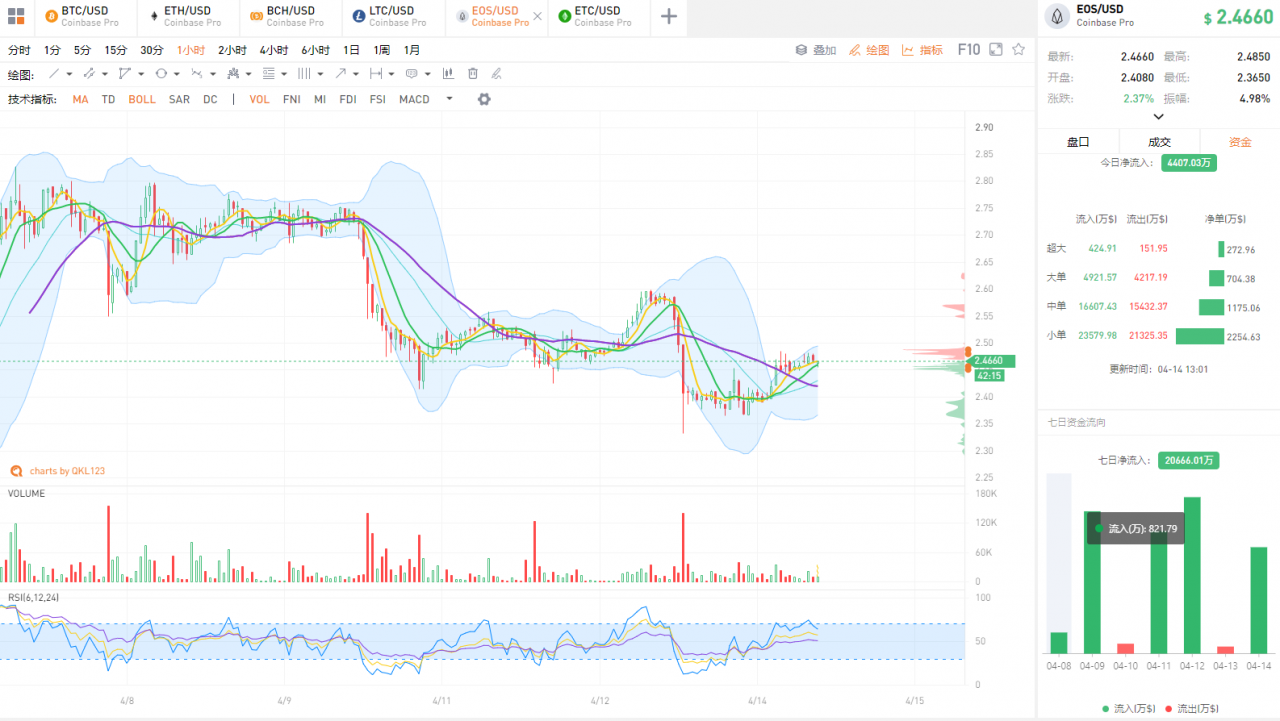
Task: Open text annotation tool dropdown arrow
Action: coord(428,74)
